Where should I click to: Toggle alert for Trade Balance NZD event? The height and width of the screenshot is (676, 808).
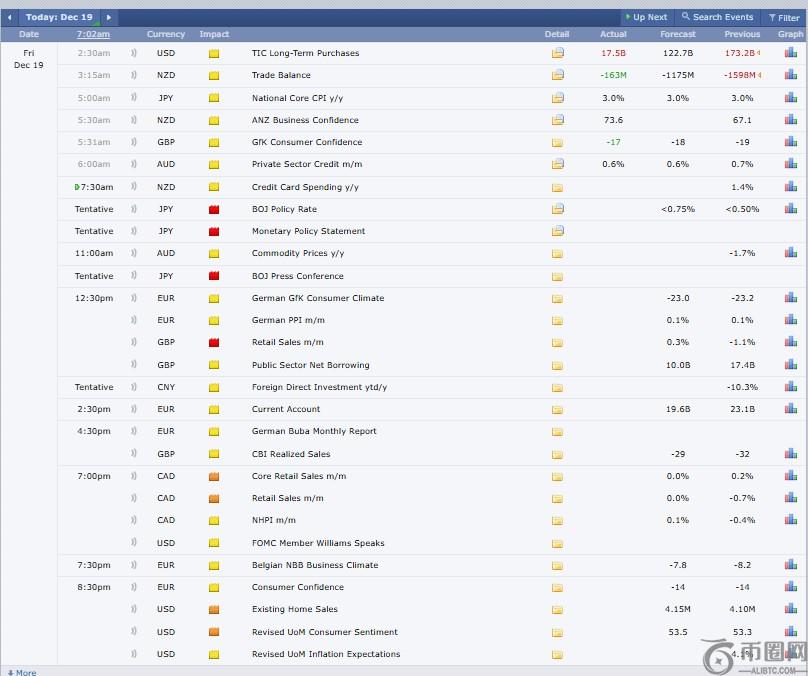point(134,75)
